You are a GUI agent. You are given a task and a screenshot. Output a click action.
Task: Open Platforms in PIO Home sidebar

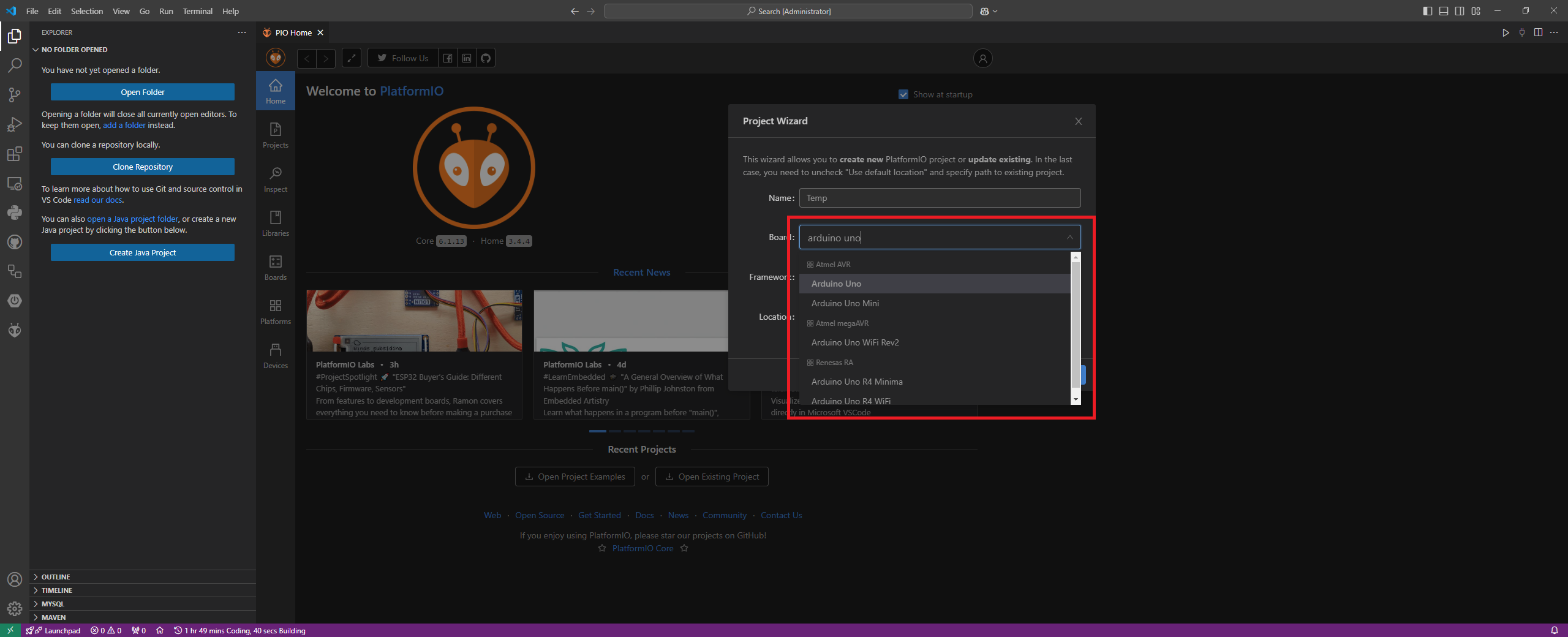click(276, 311)
